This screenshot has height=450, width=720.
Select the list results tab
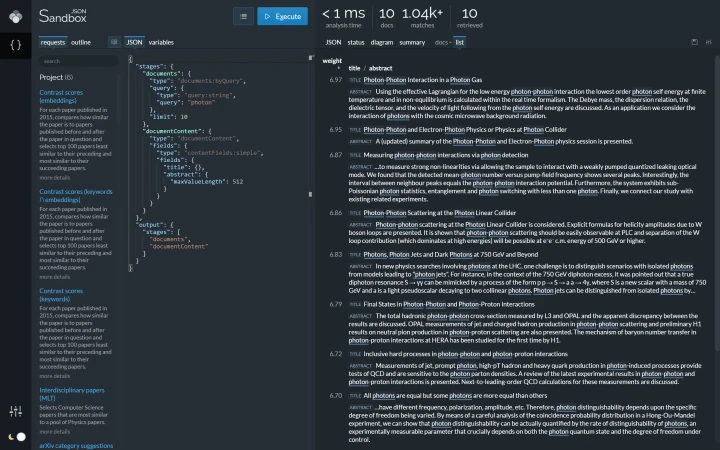pos(460,42)
